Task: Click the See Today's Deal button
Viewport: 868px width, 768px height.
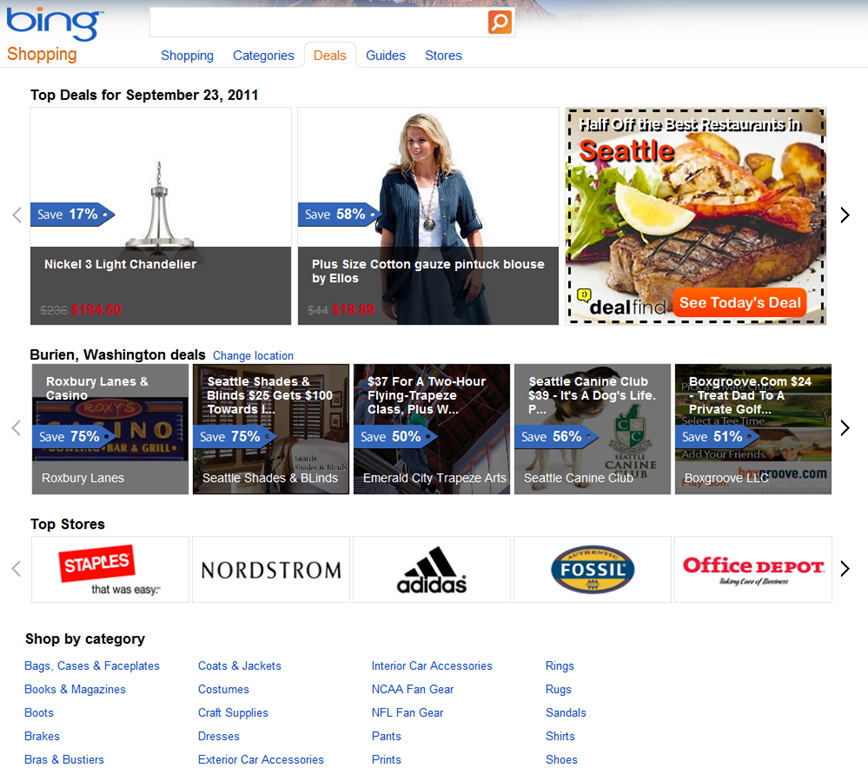Action: [740, 303]
